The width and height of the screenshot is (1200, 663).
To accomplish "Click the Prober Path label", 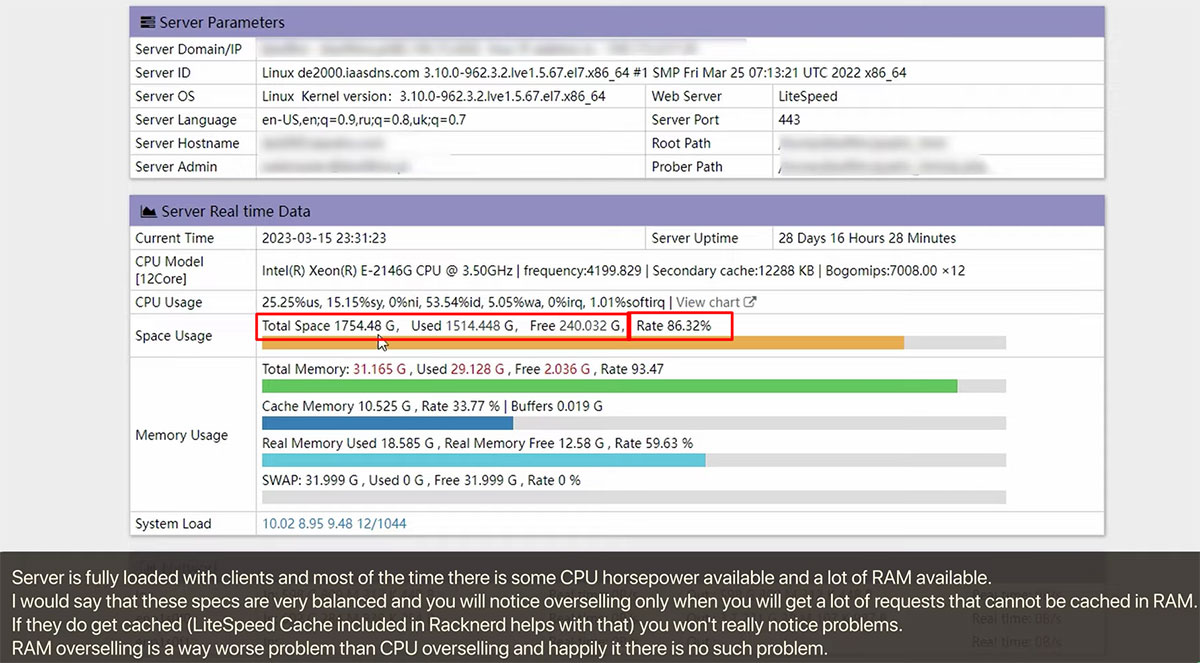I will click(x=687, y=167).
